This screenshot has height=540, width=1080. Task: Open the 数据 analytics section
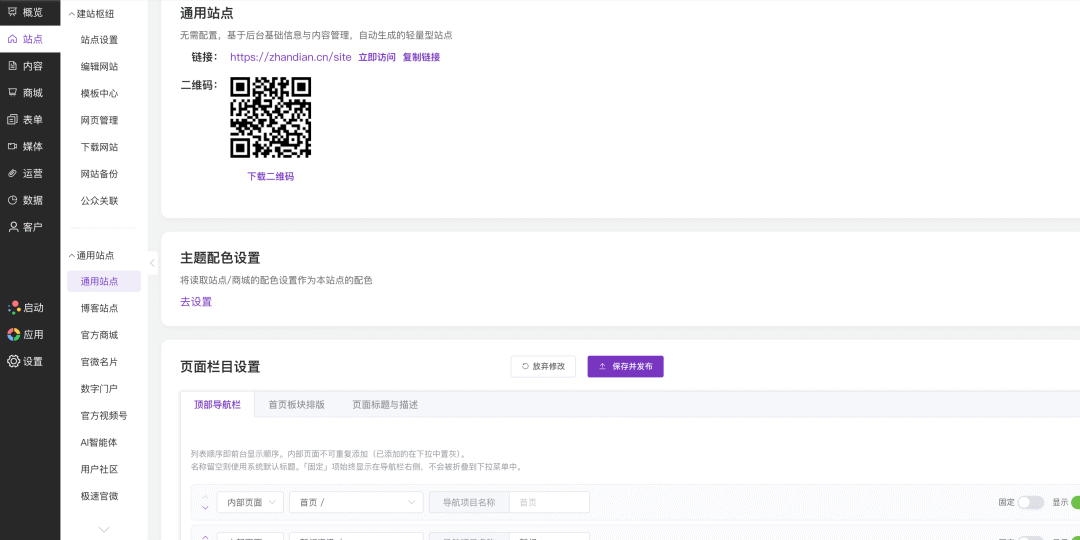[x=25, y=200]
